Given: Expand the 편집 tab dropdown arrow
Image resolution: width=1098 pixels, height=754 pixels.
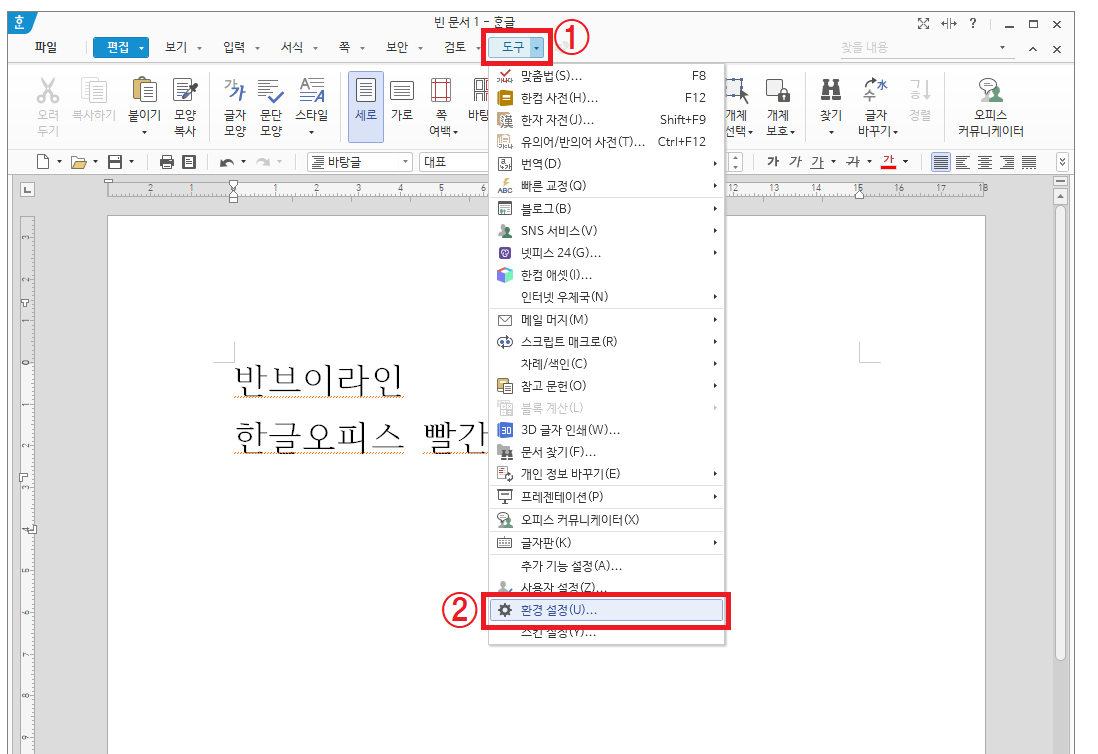Looking at the screenshot, I should click(x=141, y=48).
